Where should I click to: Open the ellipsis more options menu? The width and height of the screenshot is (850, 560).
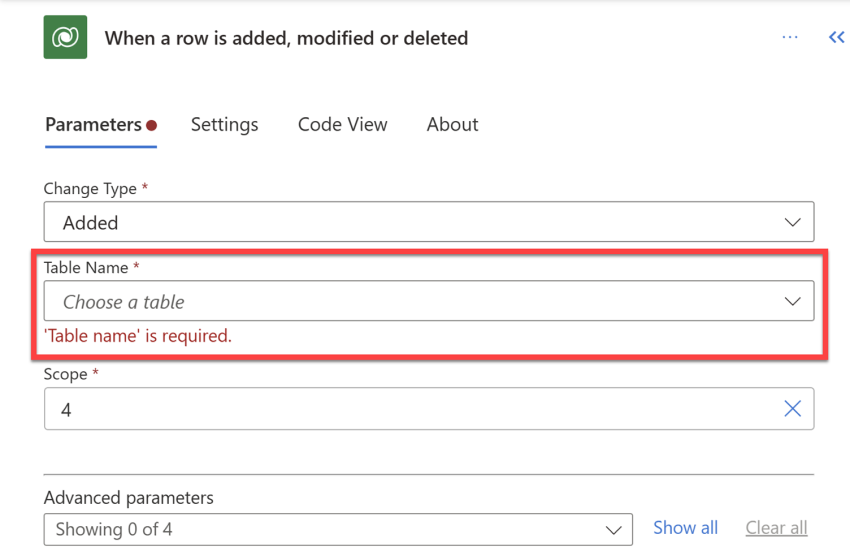point(790,37)
